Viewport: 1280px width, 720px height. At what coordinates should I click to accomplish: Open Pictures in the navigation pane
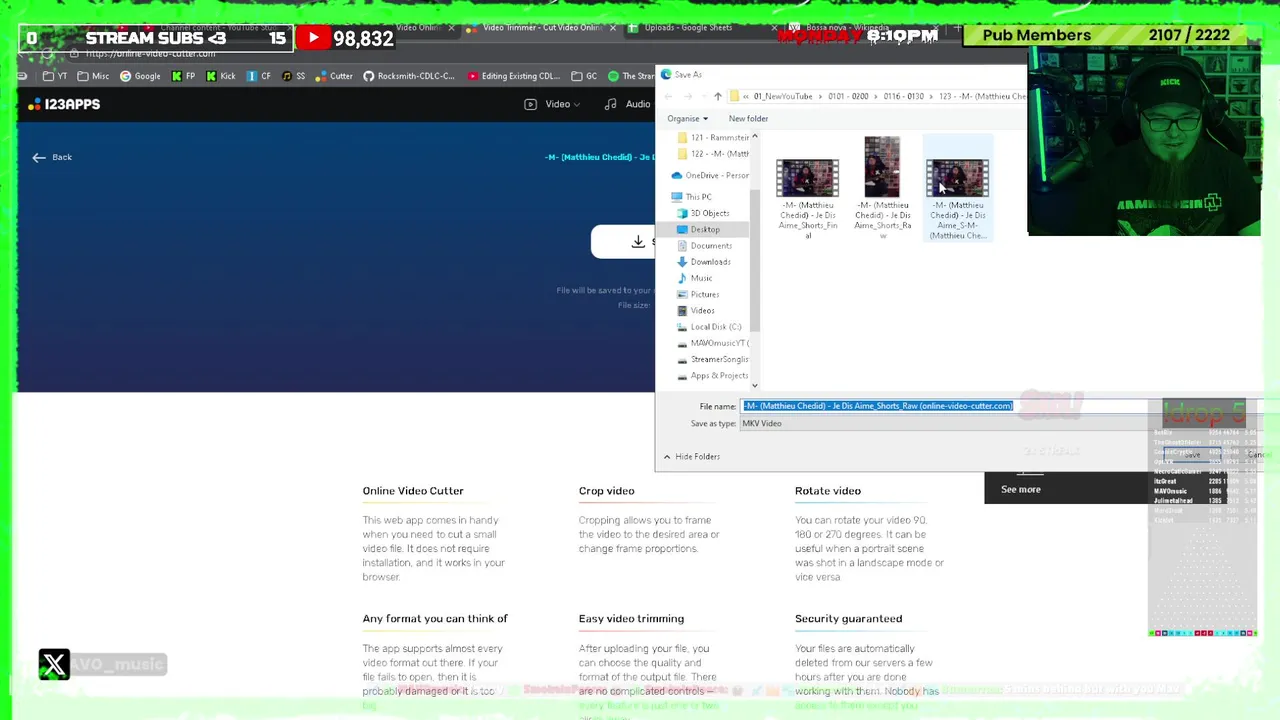(698, 294)
